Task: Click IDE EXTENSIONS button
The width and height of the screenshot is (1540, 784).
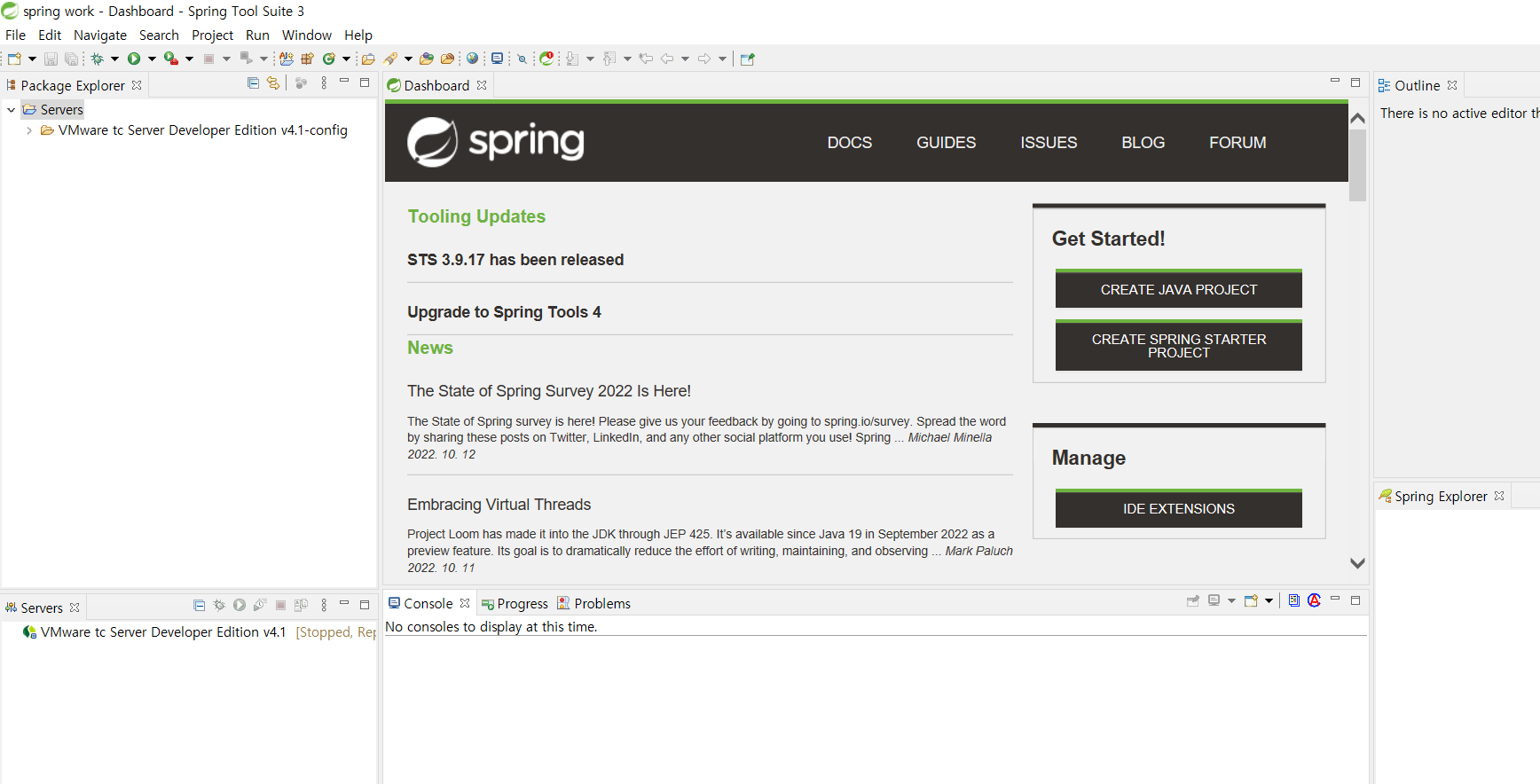Action: click(x=1179, y=508)
